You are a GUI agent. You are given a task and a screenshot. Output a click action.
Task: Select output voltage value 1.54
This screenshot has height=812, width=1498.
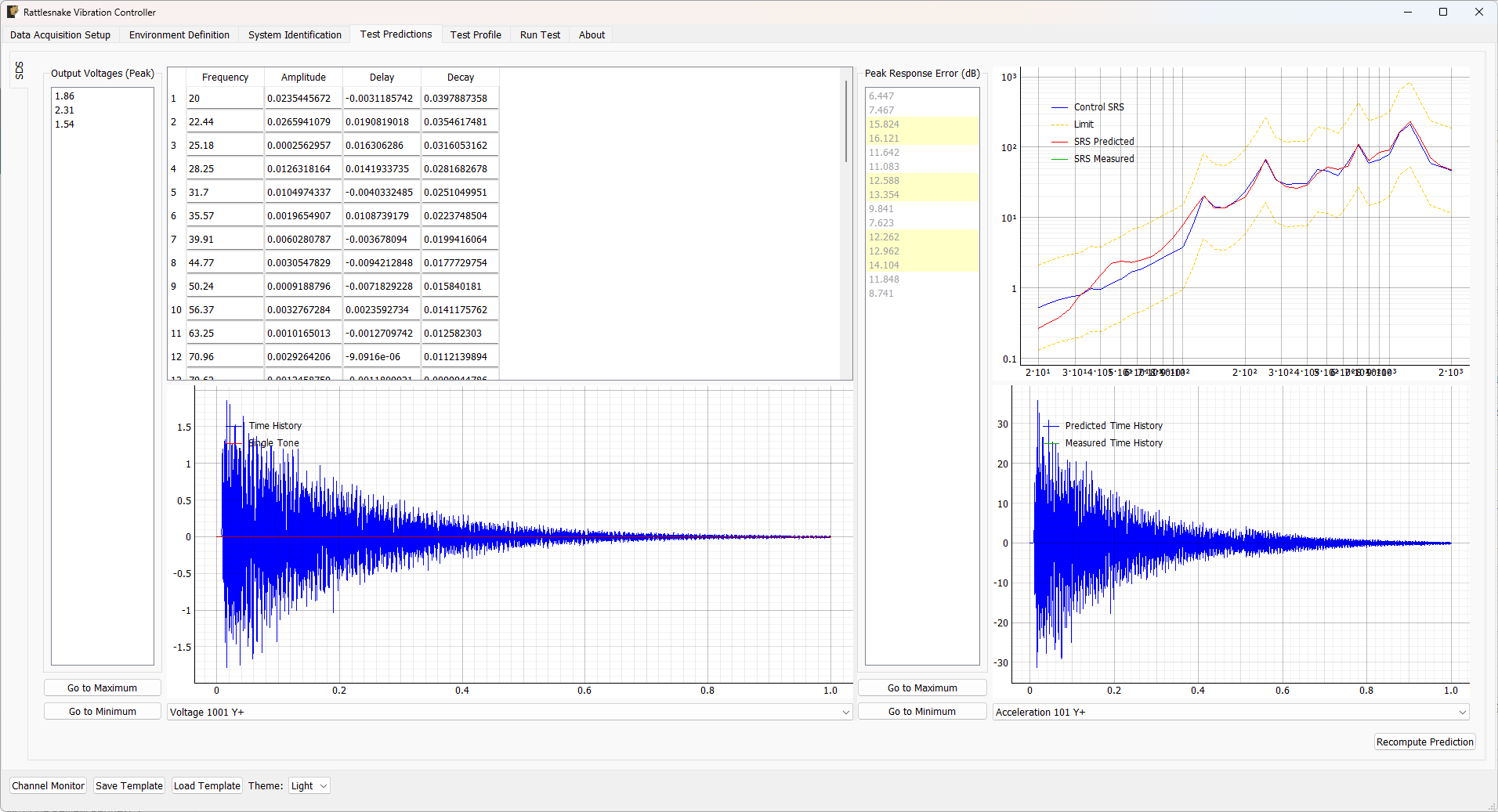point(103,124)
